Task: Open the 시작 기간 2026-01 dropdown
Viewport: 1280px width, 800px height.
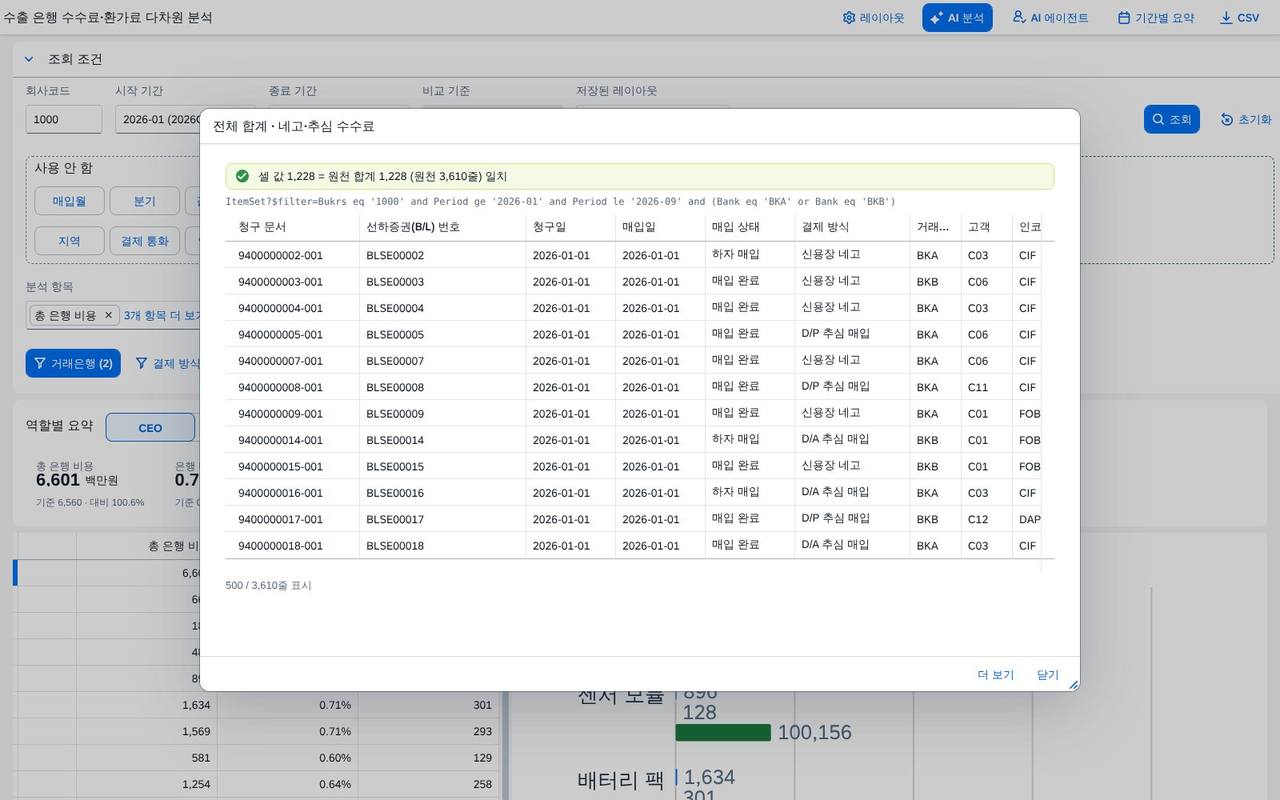Action: pos(158,119)
